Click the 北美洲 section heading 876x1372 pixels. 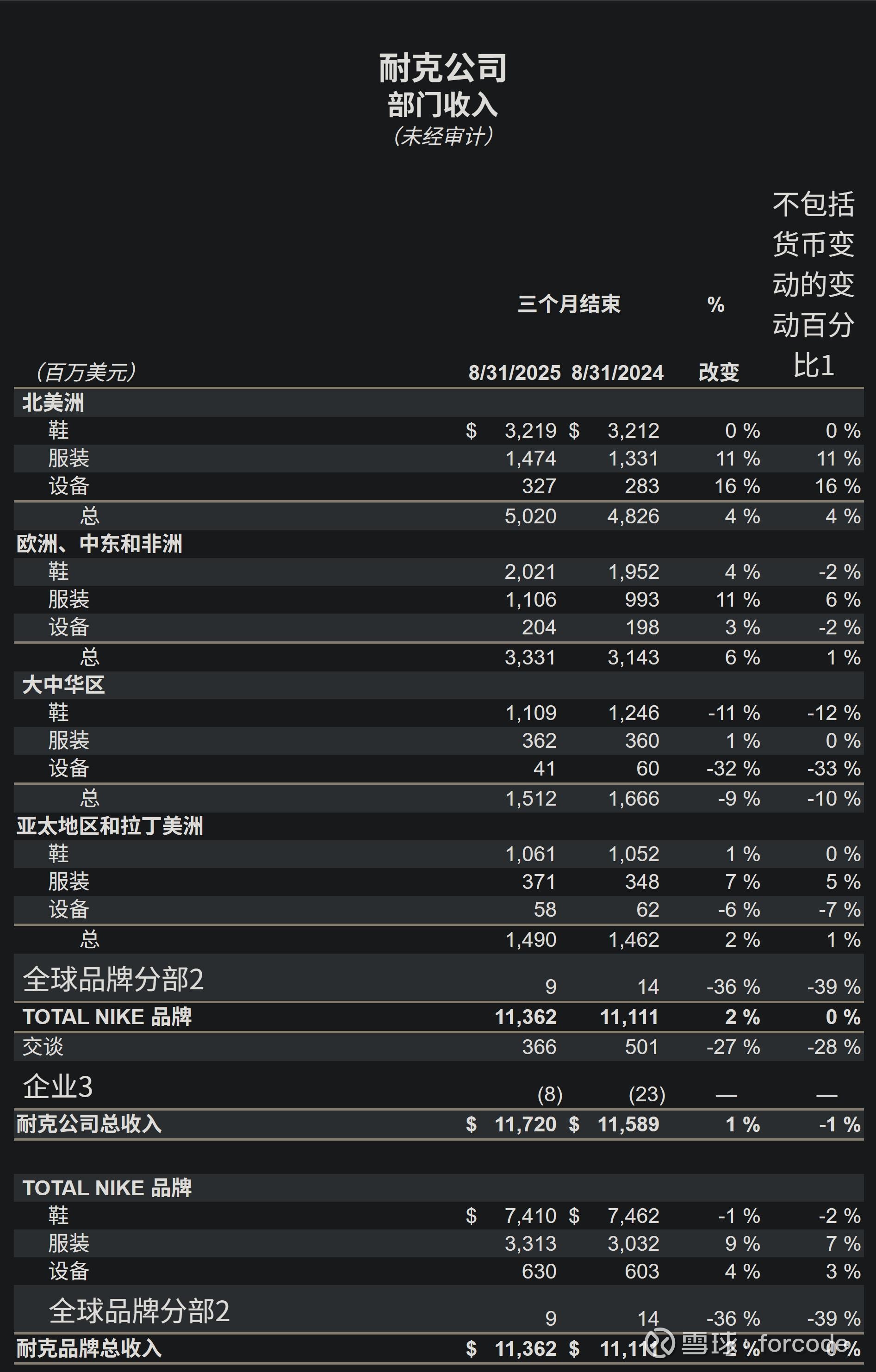pyautogui.click(x=53, y=403)
